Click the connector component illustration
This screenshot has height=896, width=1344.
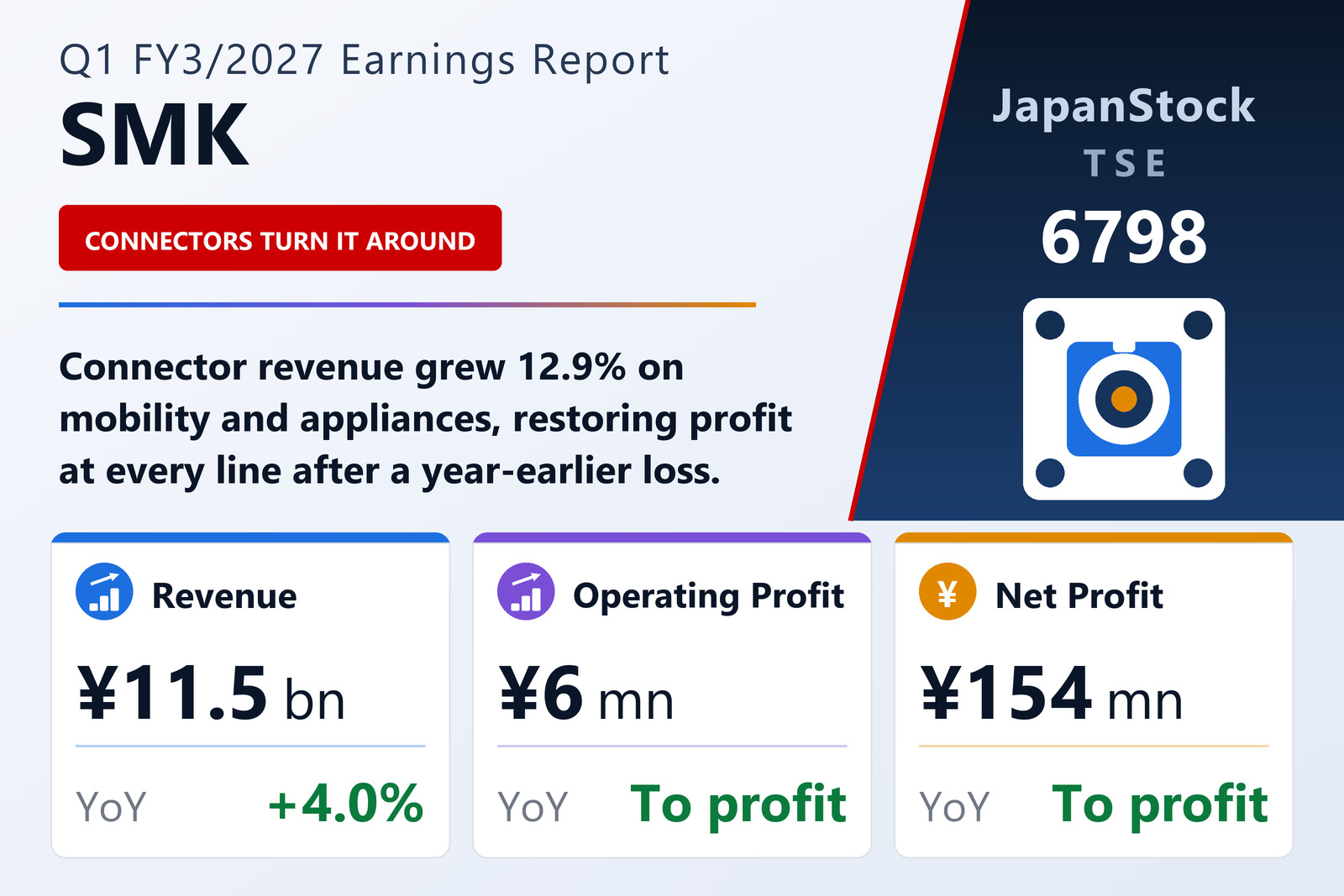tap(1124, 399)
